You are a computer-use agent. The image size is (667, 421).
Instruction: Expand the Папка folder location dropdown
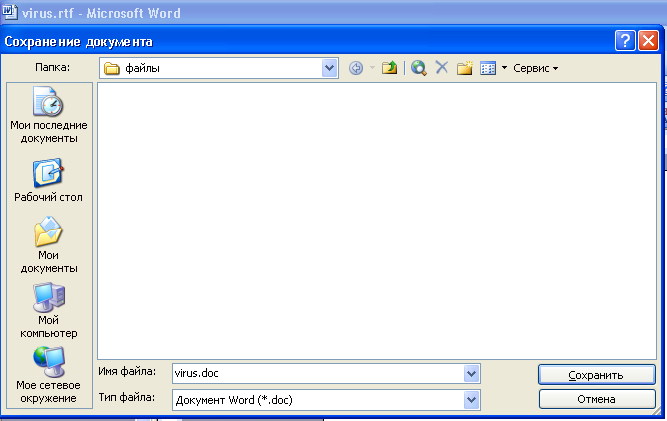coord(330,68)
